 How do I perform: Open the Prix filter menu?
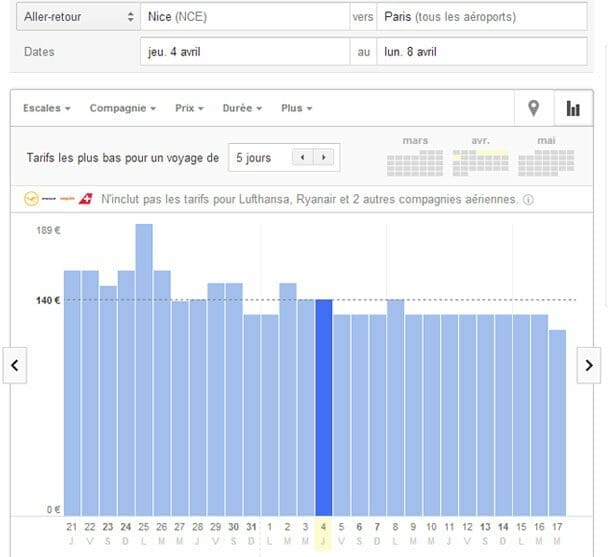point(189,108)
